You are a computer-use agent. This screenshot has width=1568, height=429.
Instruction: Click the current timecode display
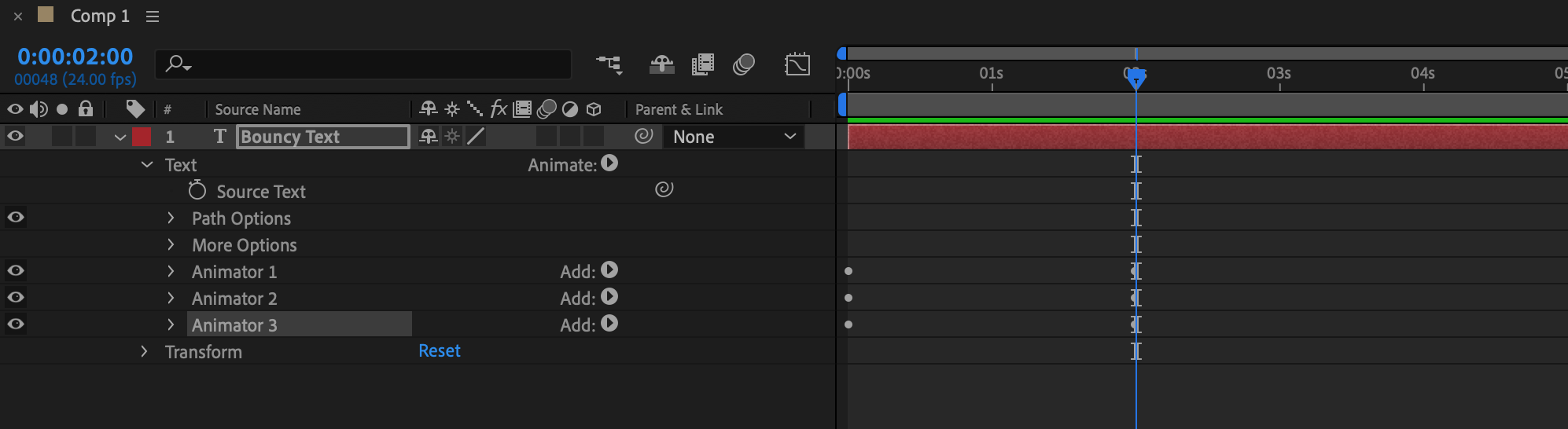(x=75, y=57)
